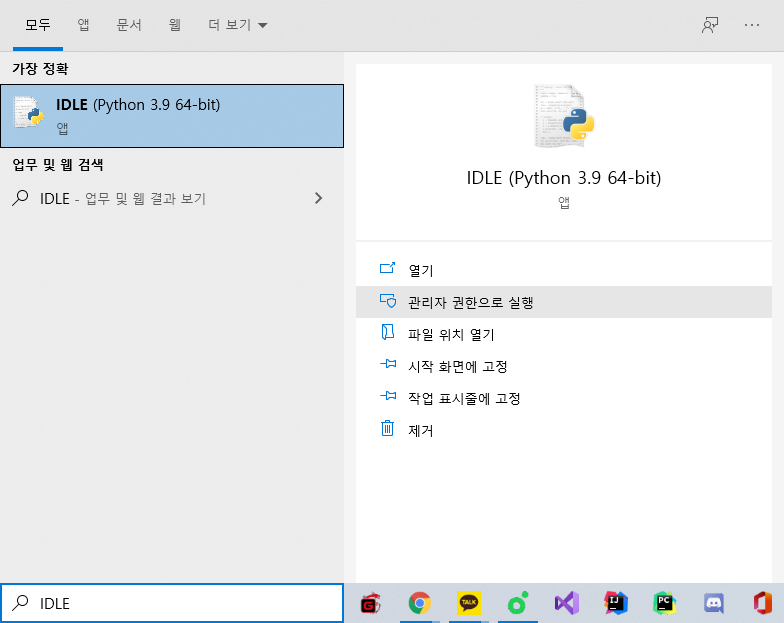The image size is (784, 623).
Task: Choose 제거 to uninstall
Action: click(564, 430)
